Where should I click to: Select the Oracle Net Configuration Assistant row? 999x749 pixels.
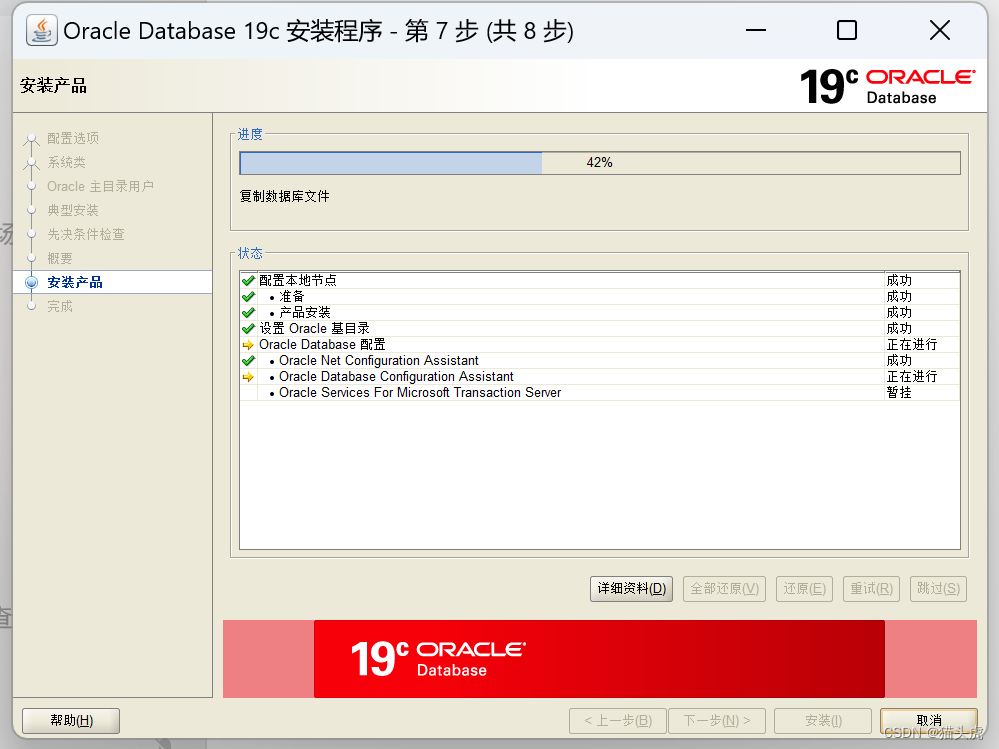point(600,360)
